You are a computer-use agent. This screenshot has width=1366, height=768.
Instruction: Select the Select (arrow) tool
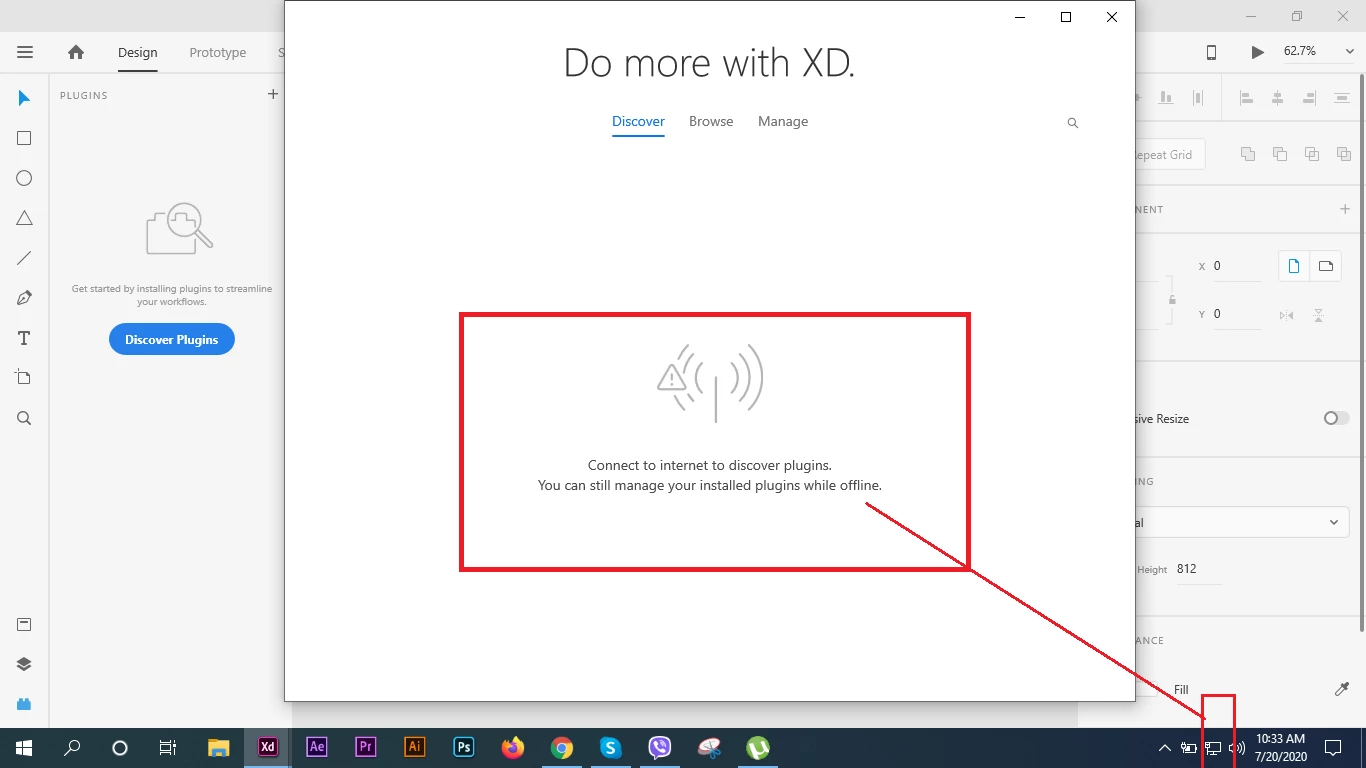pos(24,98)
